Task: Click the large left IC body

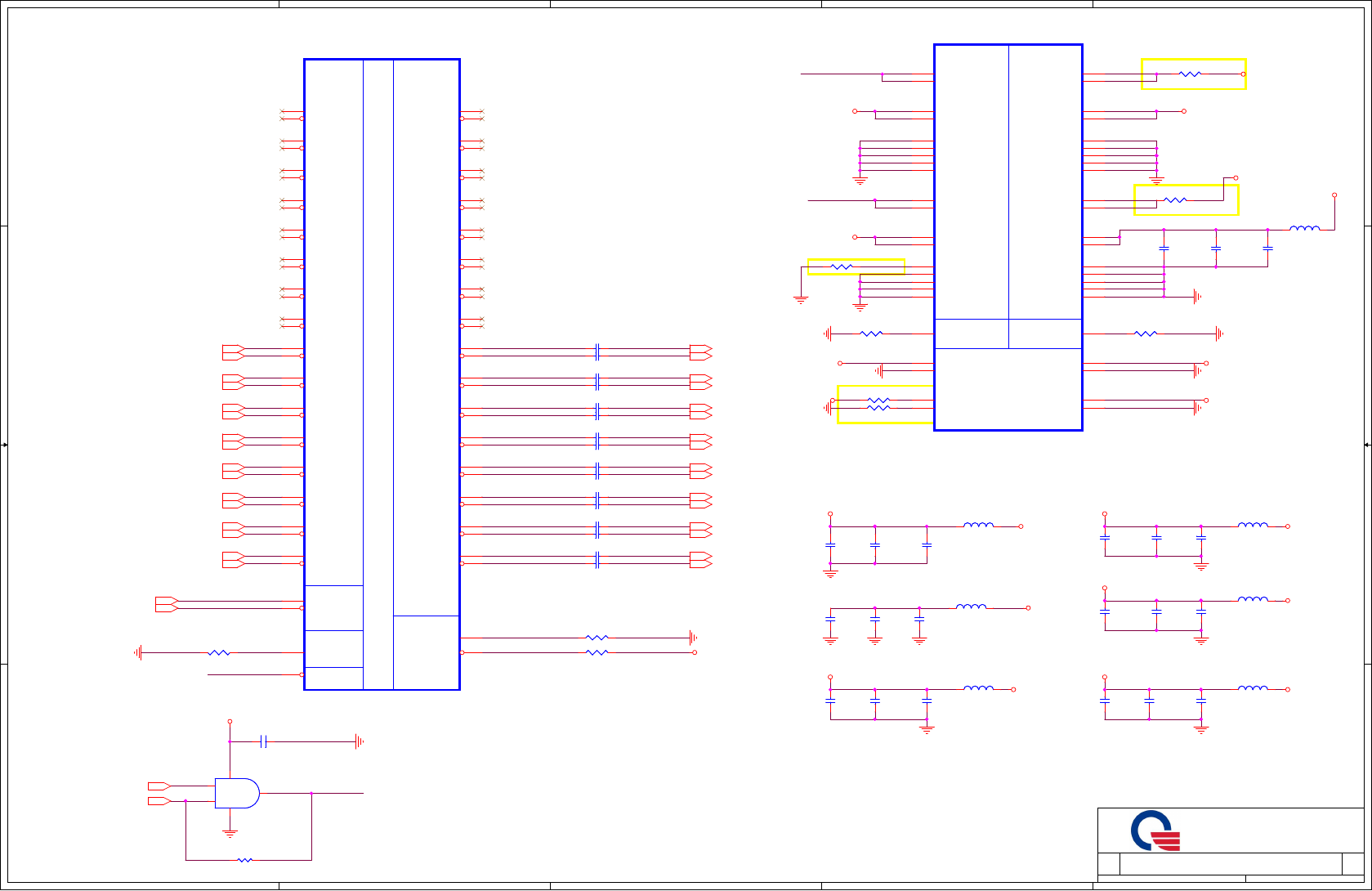Action: pyautogui.click(x=382, y=374)
